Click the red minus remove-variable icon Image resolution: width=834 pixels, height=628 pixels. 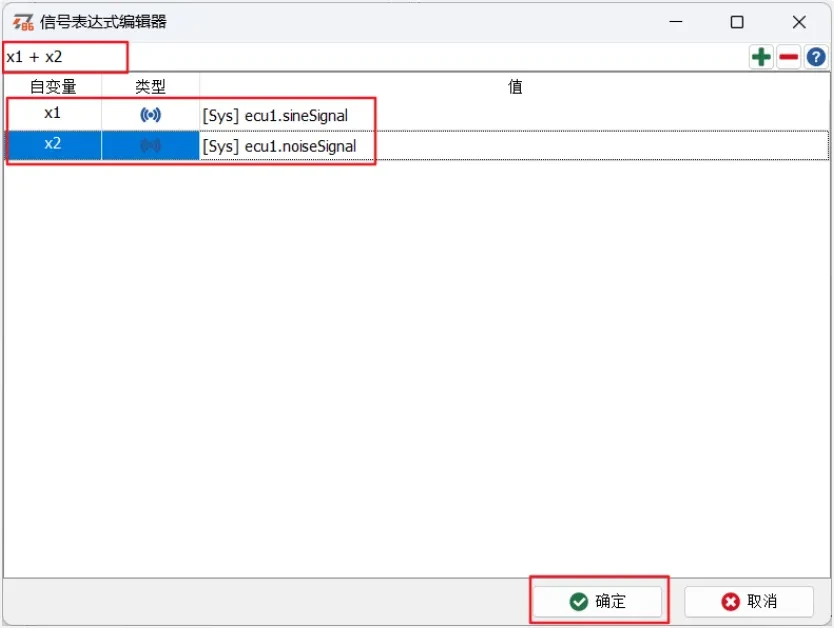coord(788,57)
